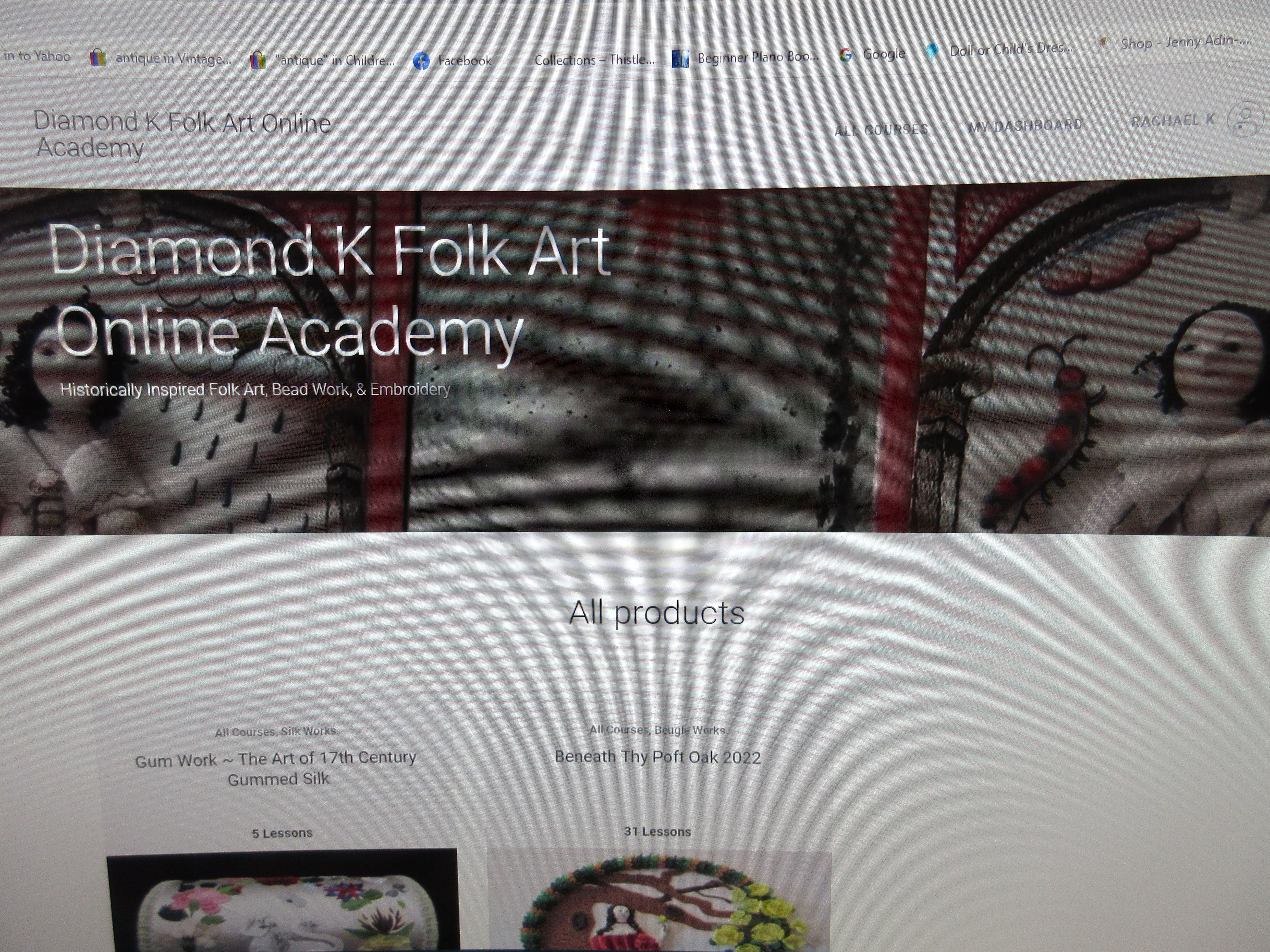The image size is (1270, 952).
Task: Open the Gum Work gummed silk course title
Action: [x=276, y=769]
